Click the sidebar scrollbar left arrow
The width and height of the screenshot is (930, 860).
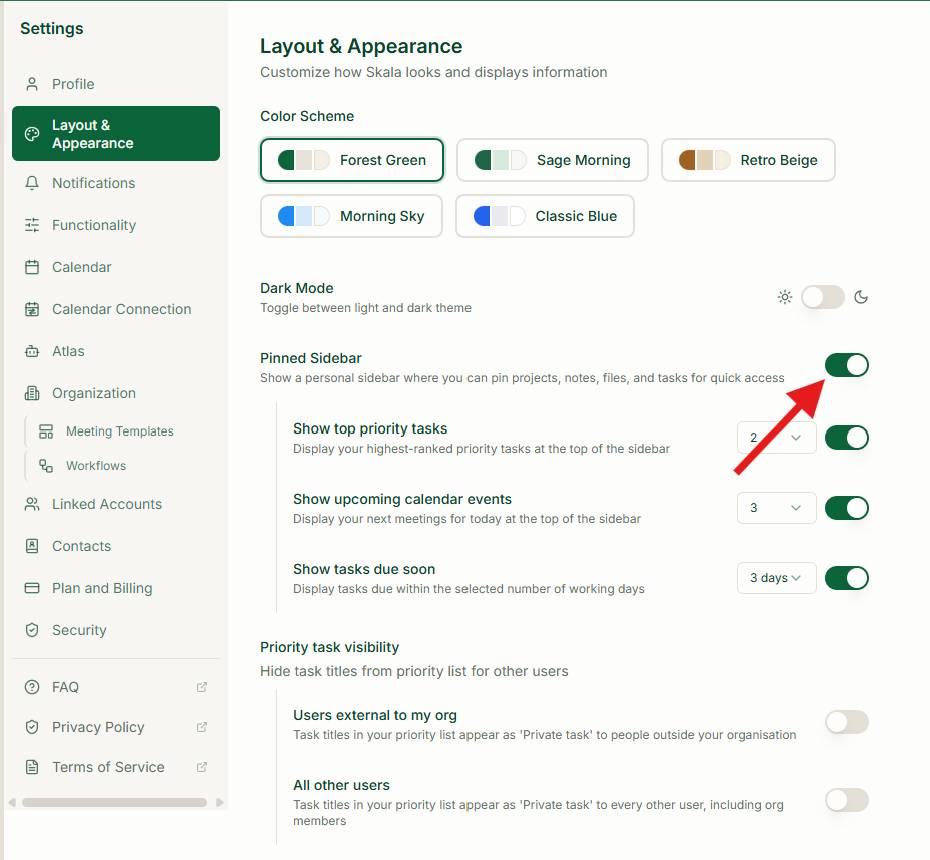tap(12, 802)
